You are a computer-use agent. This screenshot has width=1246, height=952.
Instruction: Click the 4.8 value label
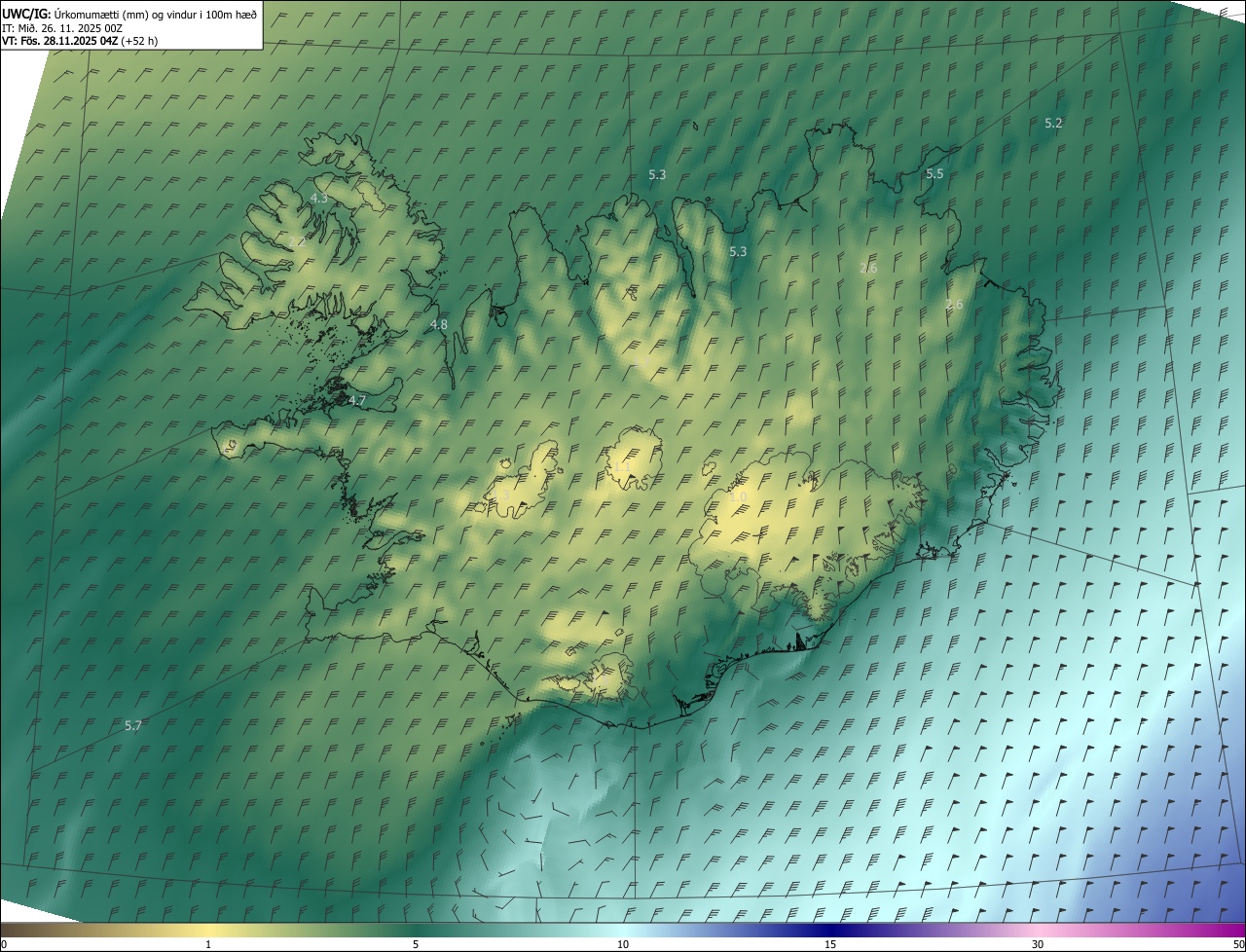click(439, 324)
